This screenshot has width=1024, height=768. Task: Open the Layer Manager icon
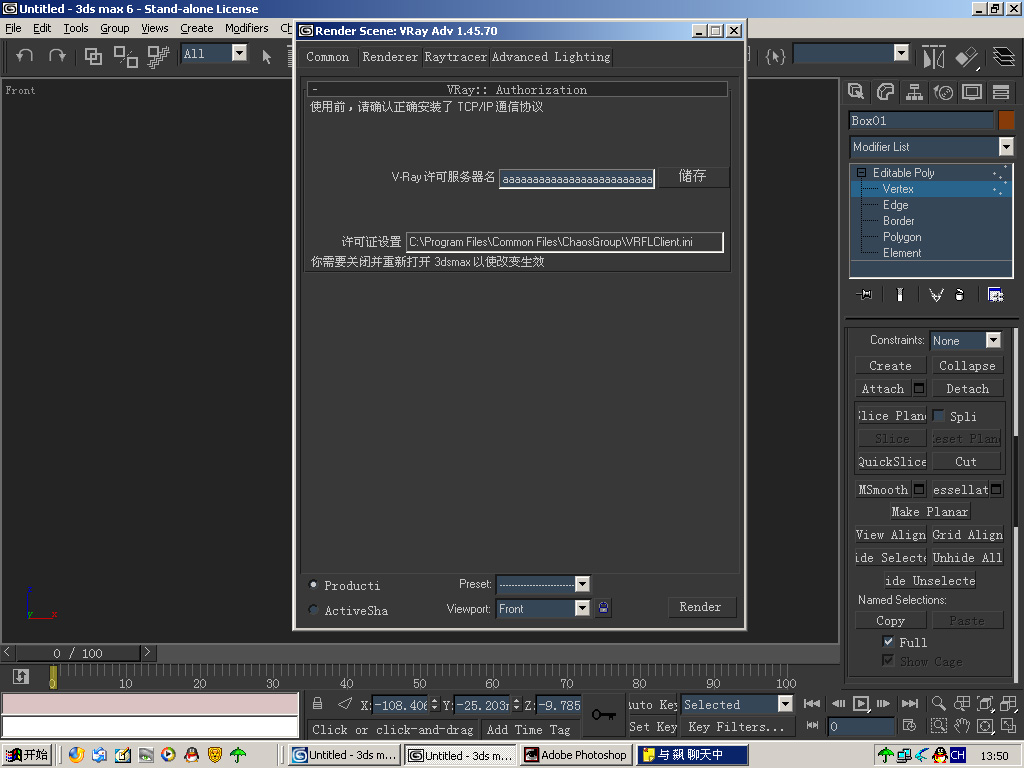[x=1004, y=56]
